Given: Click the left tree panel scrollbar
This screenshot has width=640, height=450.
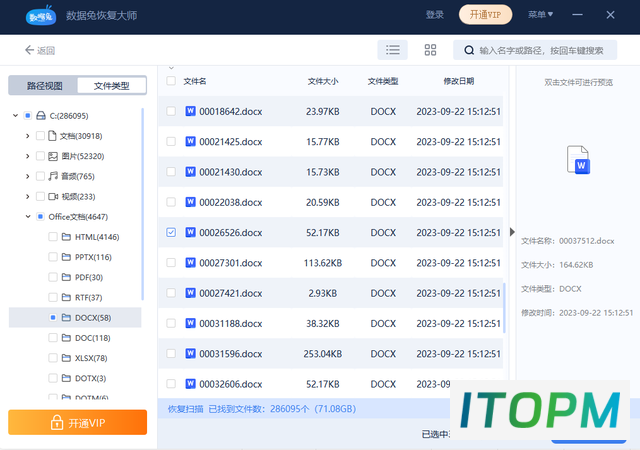Looking at the screenshot, I should tap(142, 204).
